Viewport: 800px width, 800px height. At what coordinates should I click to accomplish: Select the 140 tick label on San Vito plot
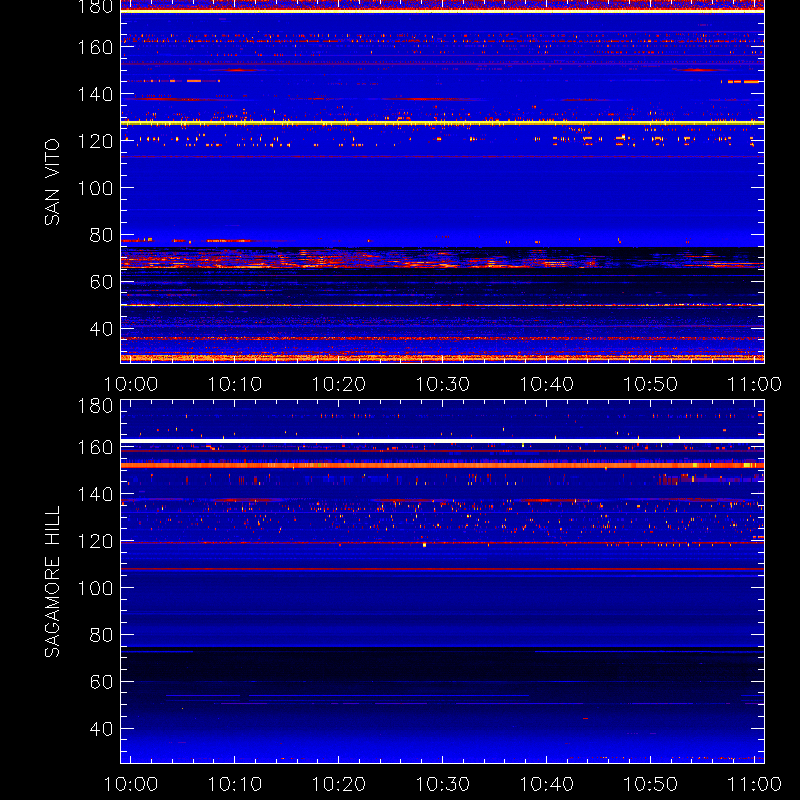pos(95,94)
